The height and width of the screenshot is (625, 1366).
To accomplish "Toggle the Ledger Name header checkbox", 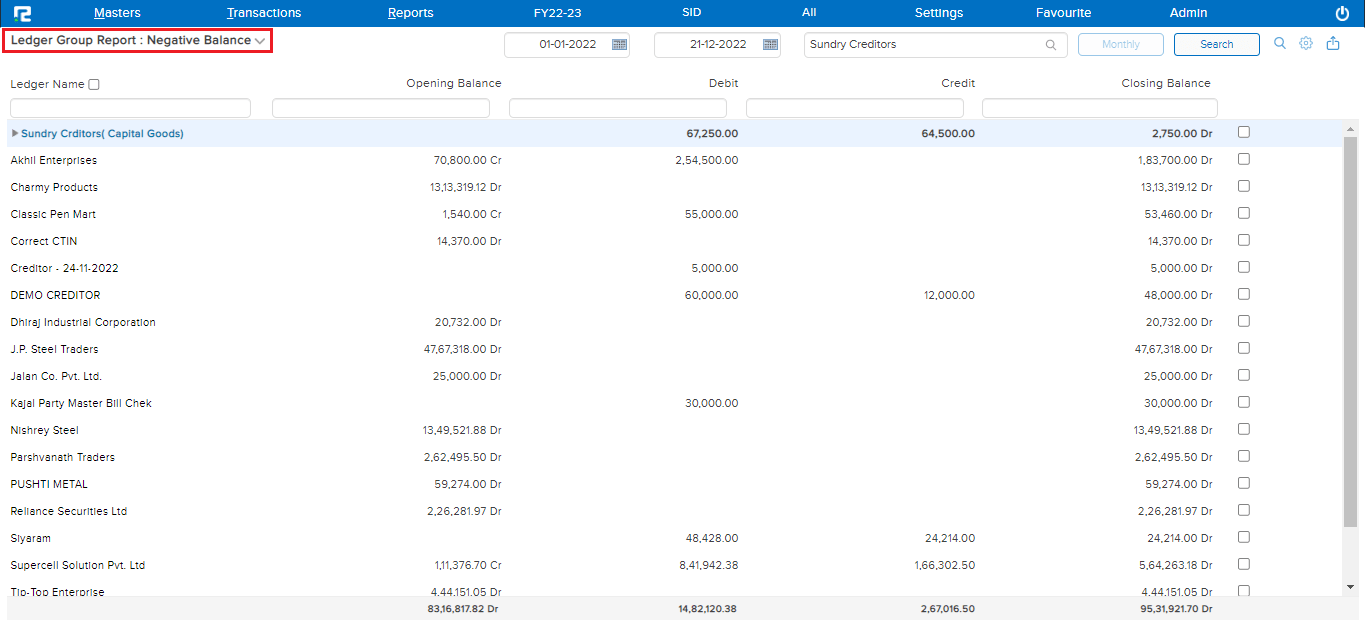I will [x=94, y=85].
